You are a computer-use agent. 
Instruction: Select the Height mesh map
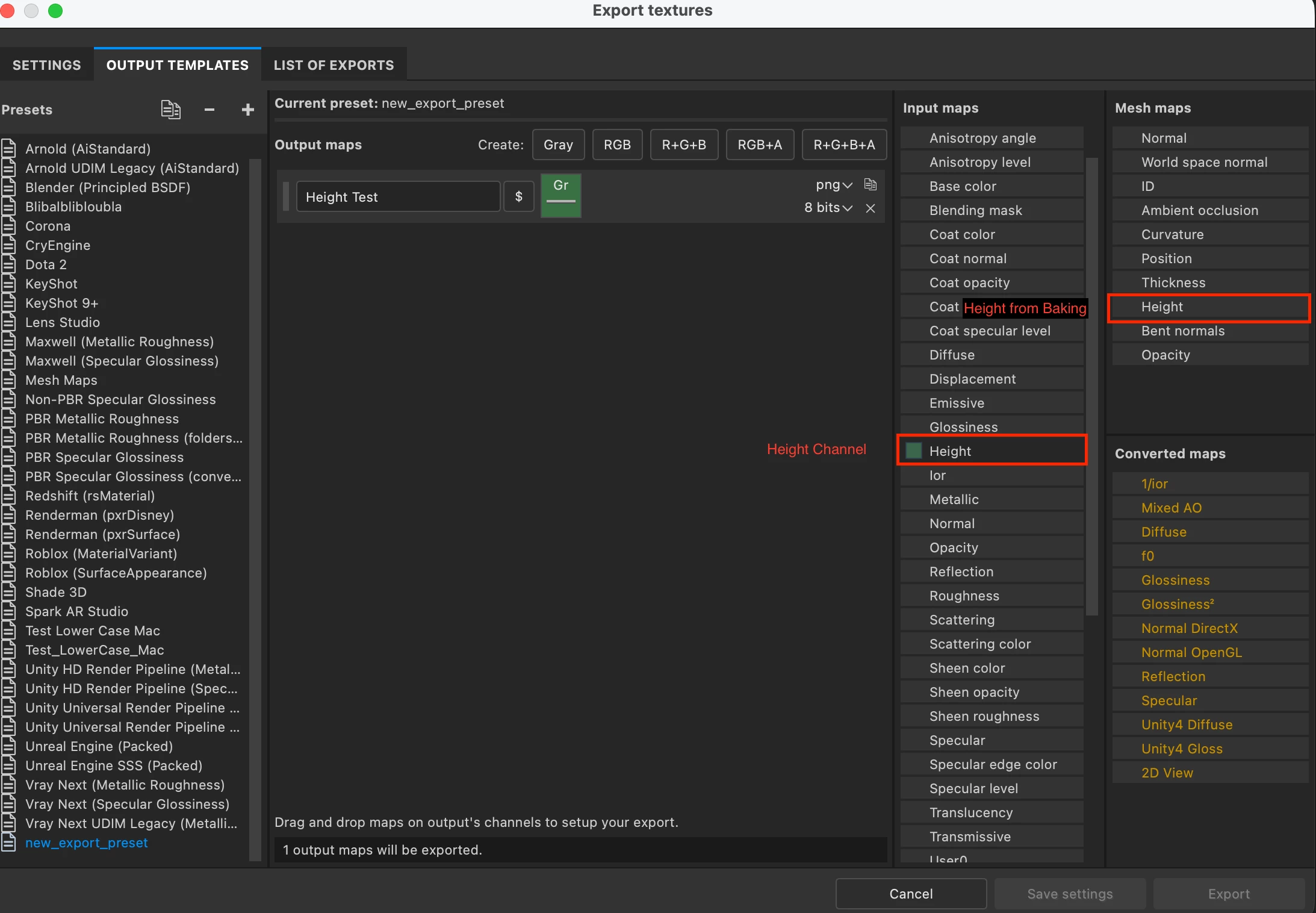(1162, 307)
